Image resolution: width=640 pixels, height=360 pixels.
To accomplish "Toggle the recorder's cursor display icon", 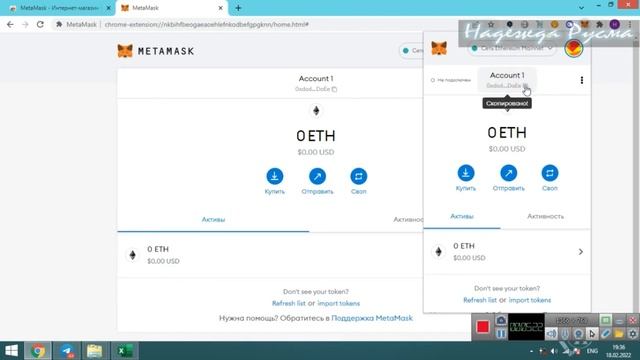I will 592,334.
